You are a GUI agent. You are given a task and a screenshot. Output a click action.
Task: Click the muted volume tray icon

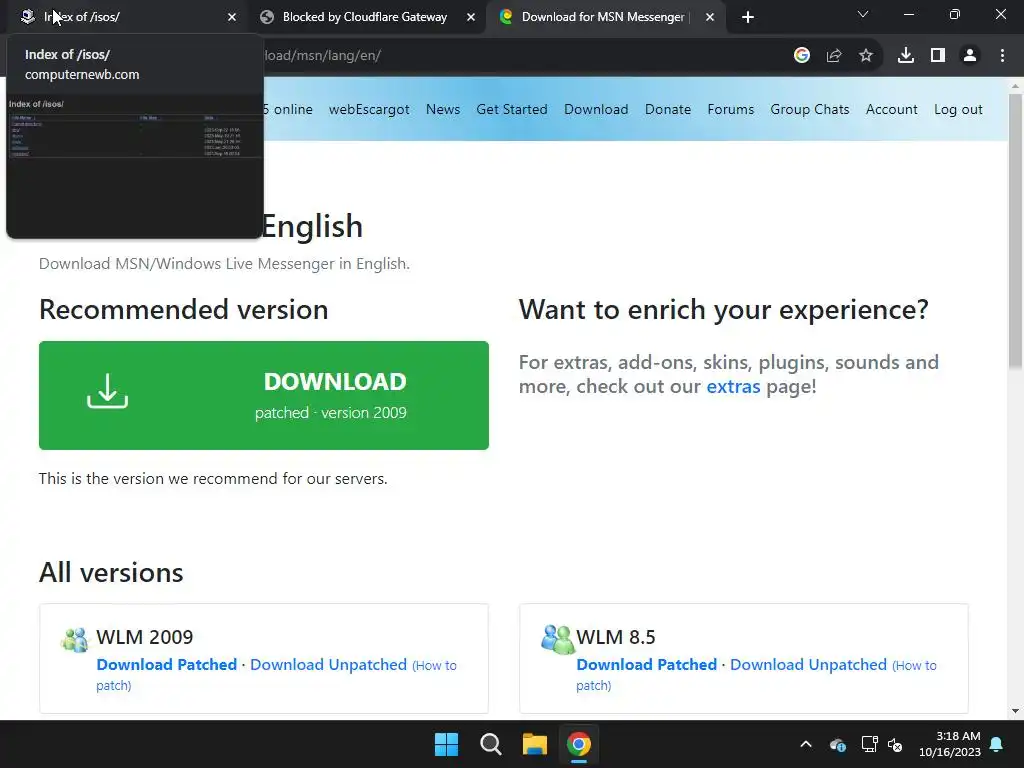[x=895, y=744]
